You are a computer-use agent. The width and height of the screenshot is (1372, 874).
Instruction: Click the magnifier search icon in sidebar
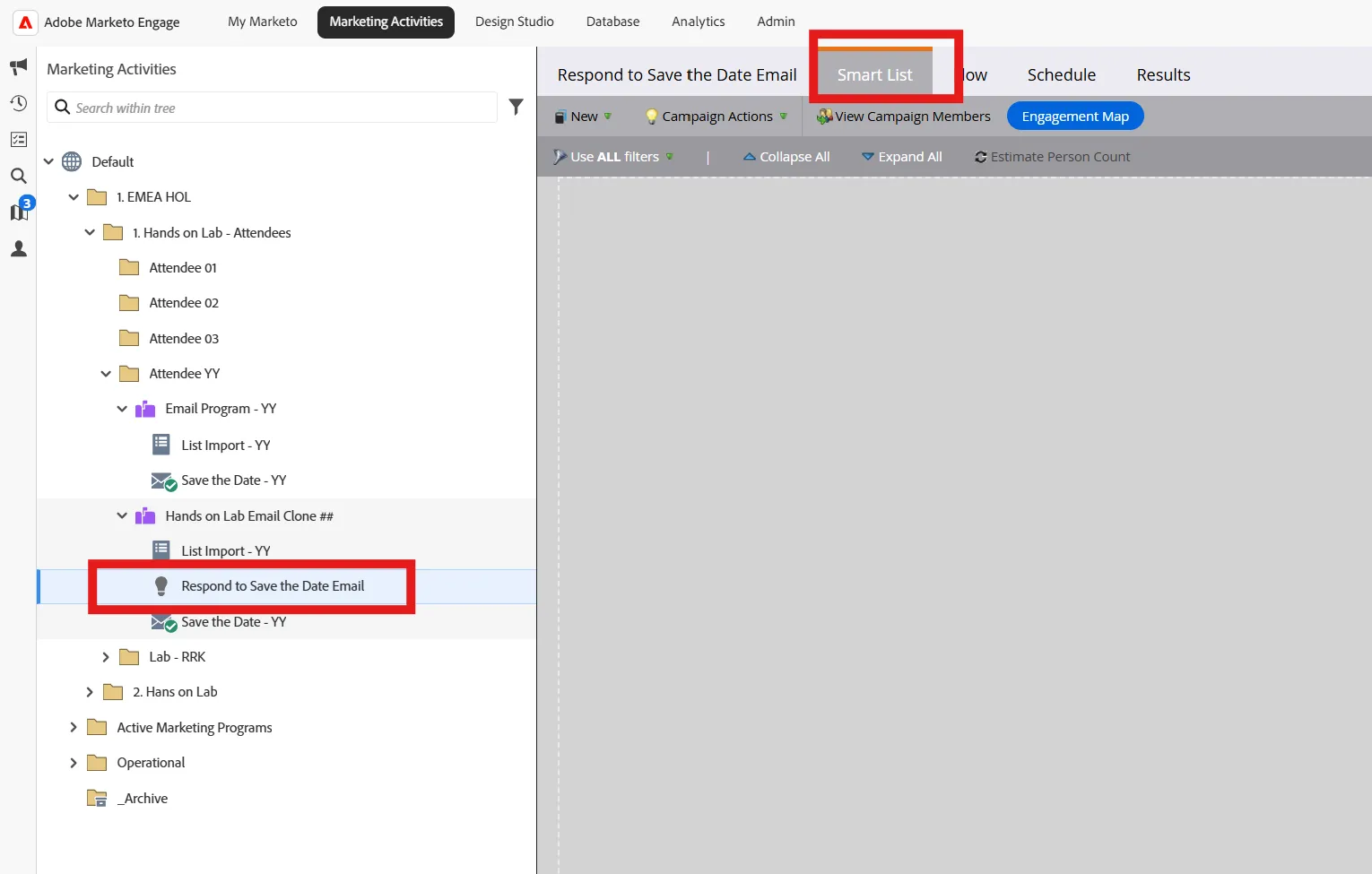pyautogui.click(x=18, y=176)
